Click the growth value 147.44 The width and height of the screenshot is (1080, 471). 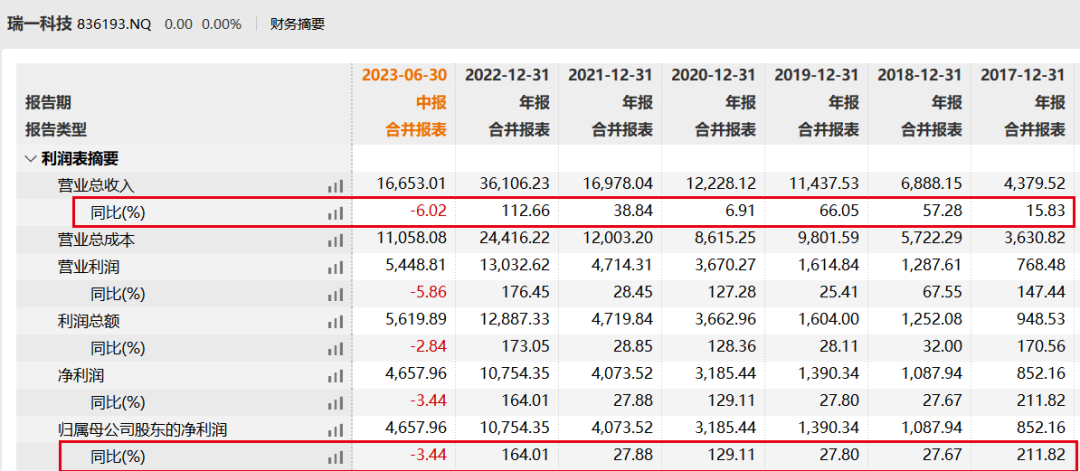1043,292
